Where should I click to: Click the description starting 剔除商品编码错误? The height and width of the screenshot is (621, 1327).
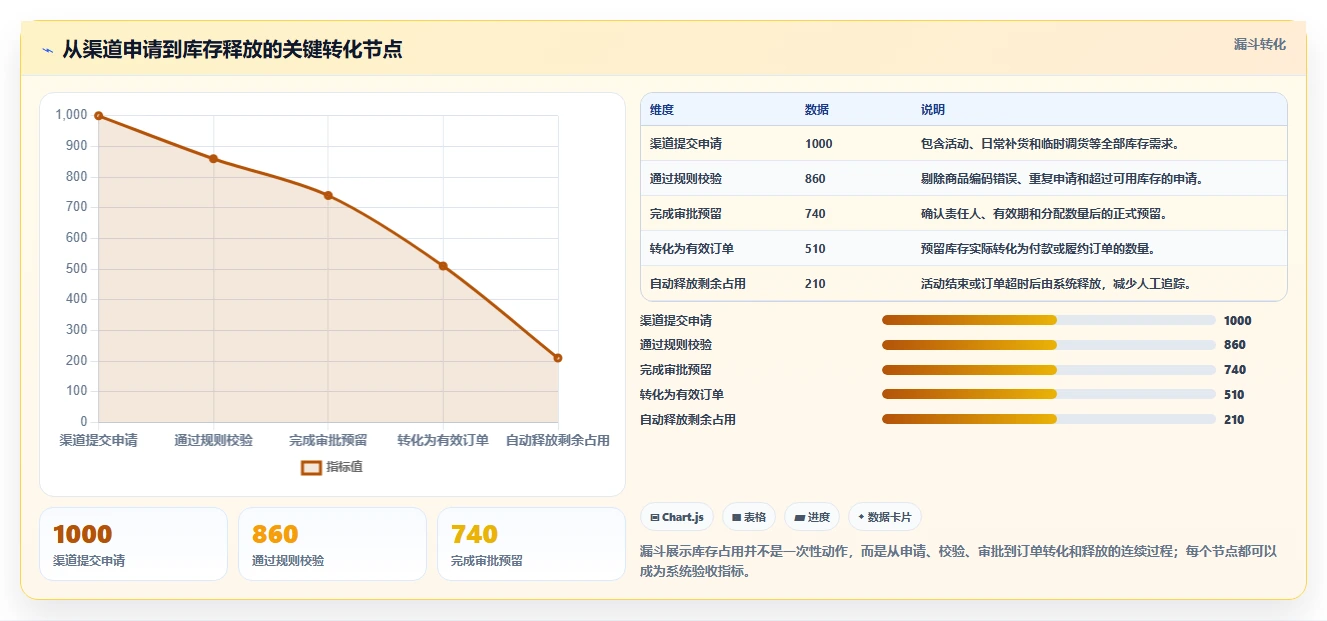tap(1064, 179)
